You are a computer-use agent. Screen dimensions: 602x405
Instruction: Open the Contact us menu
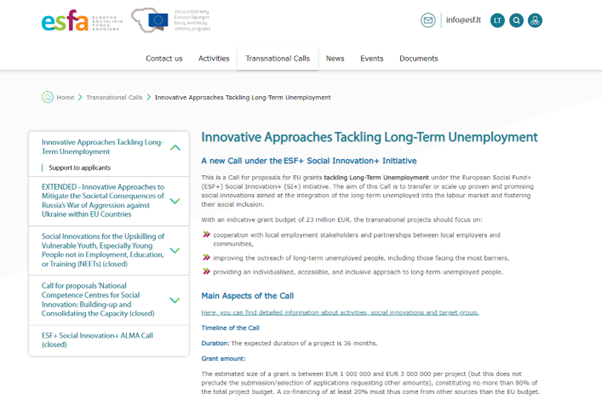click(164, 58)
